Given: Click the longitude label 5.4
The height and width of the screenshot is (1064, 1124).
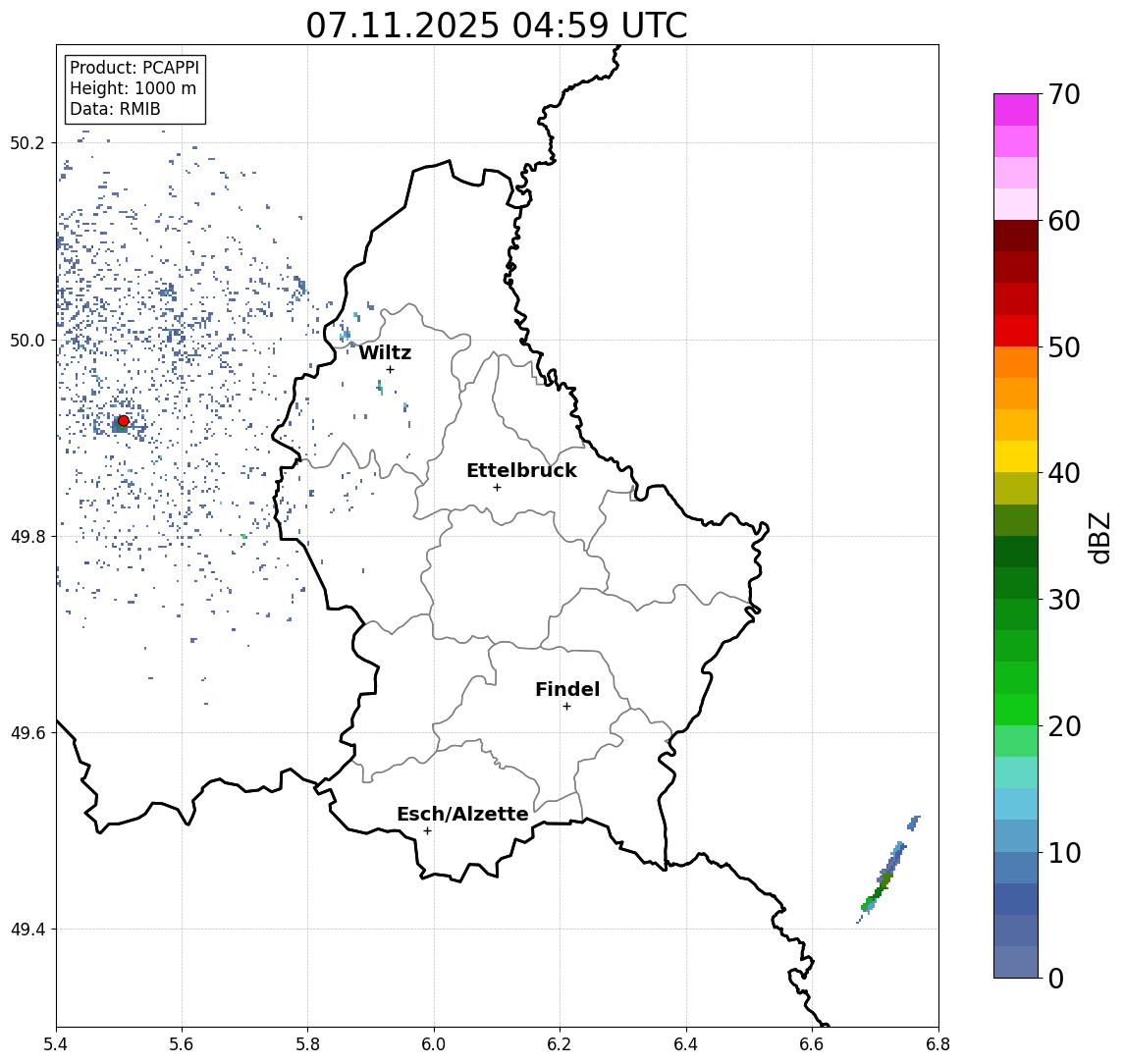Looking at the screenshot, I should pyautogui.click(x=56, y=1044).
